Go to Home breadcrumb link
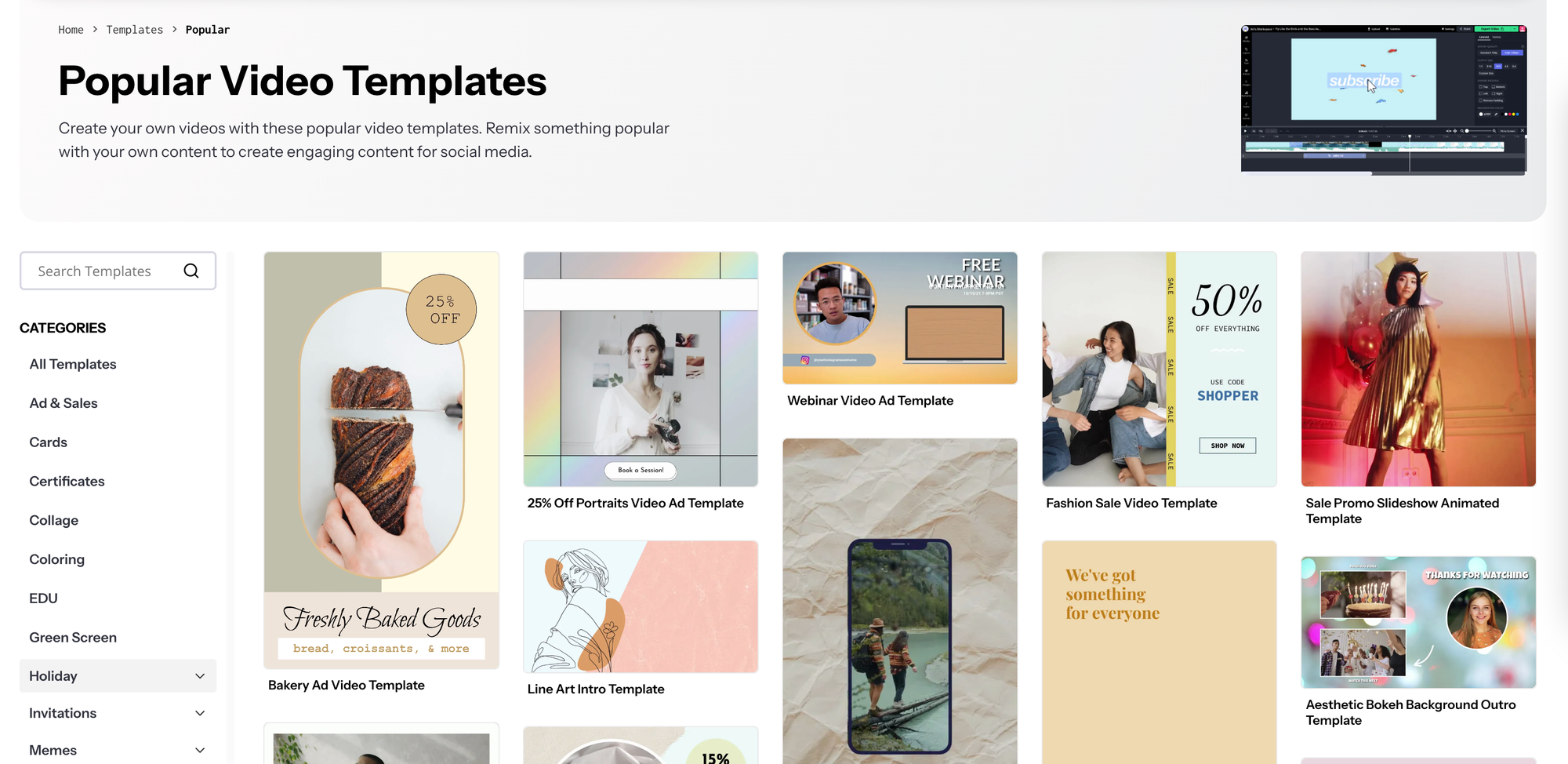Image resolution: width=1568 pixels, height=764 pixels. pos(71,30)
